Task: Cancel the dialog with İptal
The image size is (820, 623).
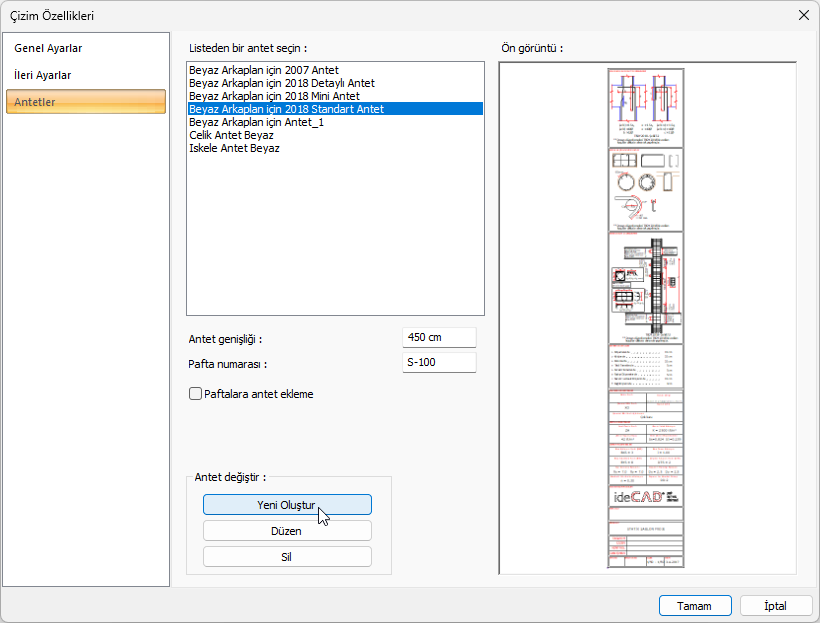Action: click(x=776, y=606)
